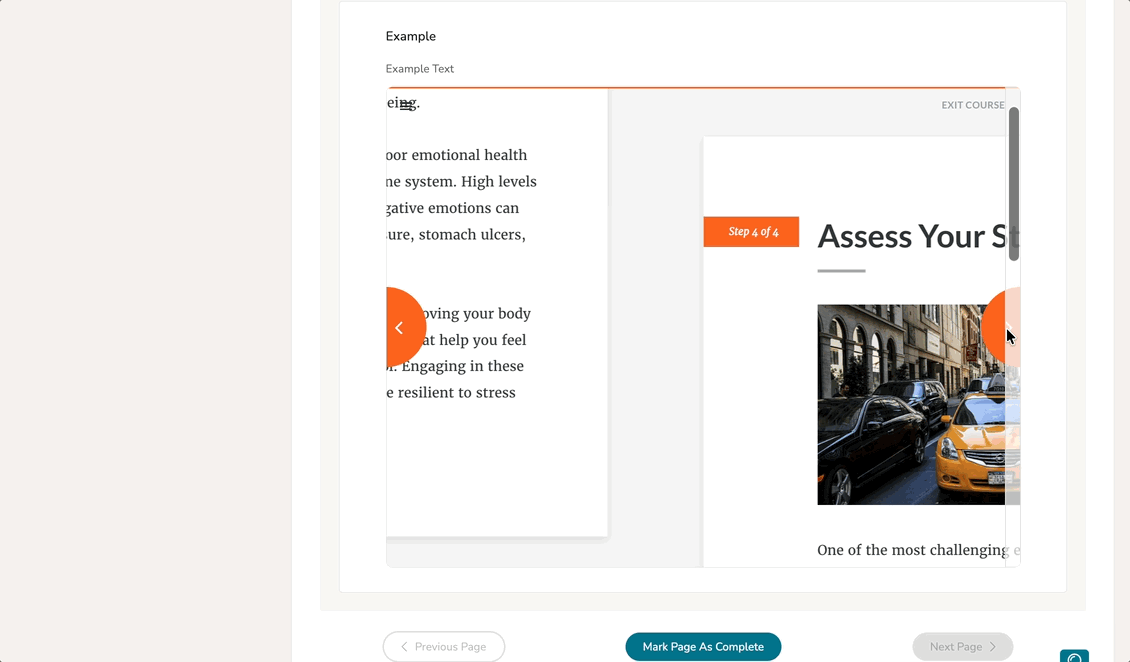This screenshot has height=662, width=1130.
Task: Click the gray underline below Assess Your heading
Action: [x=841, y=271]
